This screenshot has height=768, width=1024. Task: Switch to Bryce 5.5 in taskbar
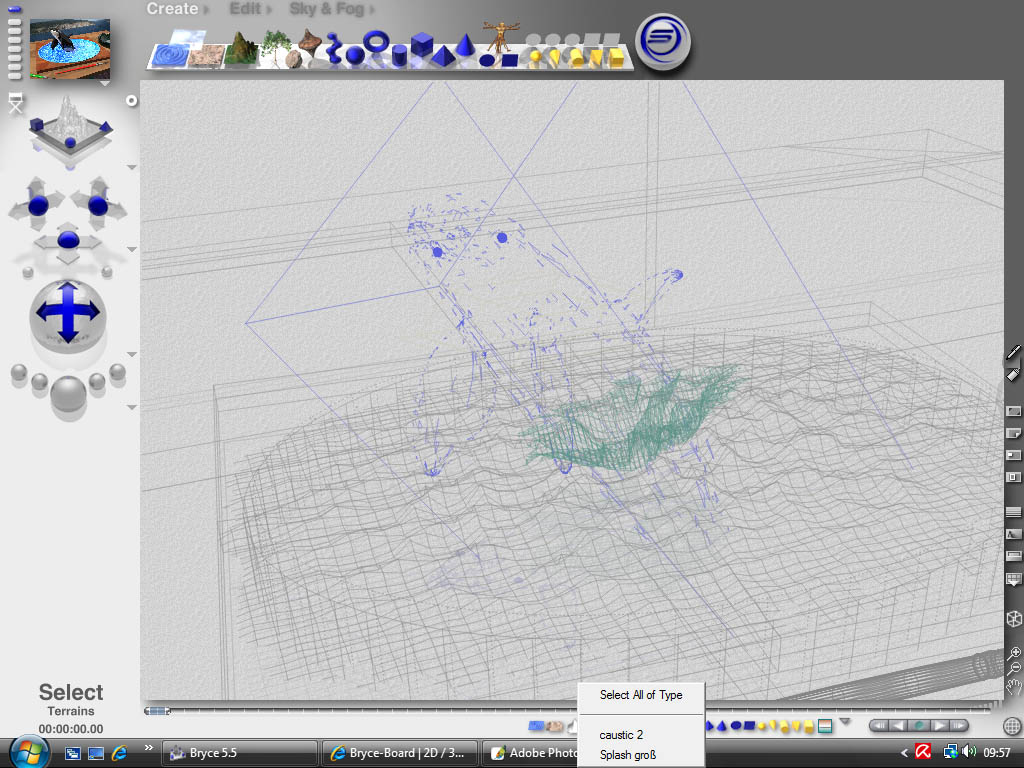239,753
